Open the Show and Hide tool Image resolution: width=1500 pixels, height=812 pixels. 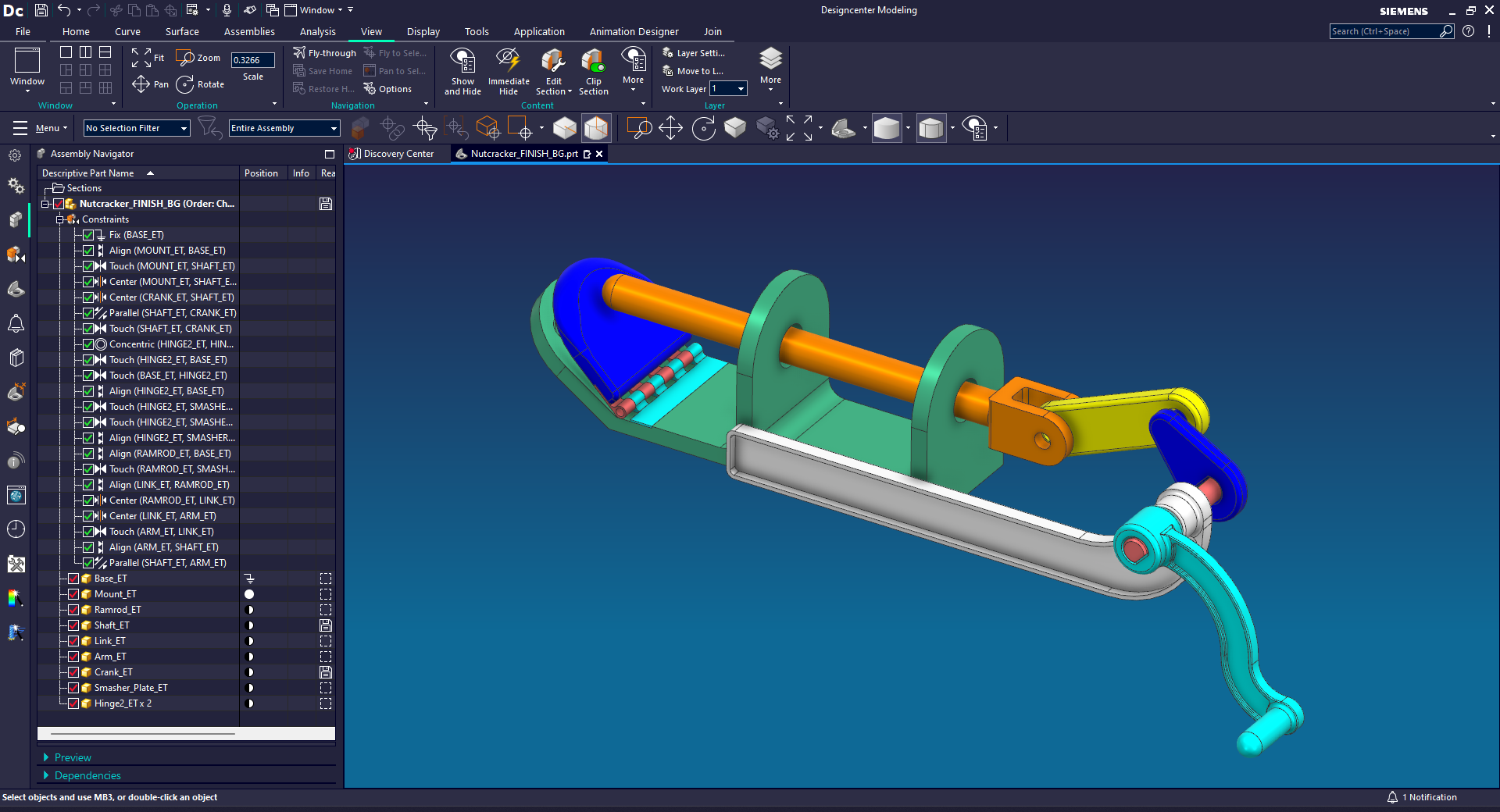click(462, 71)
